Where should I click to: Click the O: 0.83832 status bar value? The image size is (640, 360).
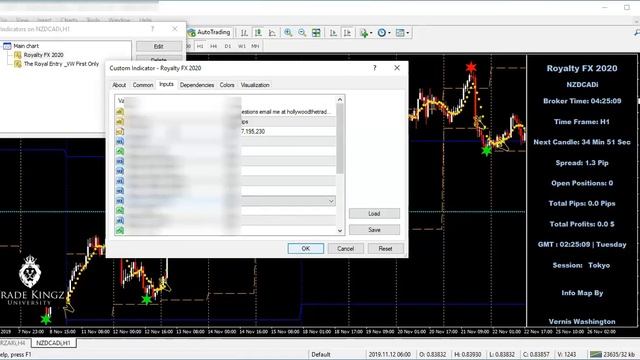click(432, 354)
